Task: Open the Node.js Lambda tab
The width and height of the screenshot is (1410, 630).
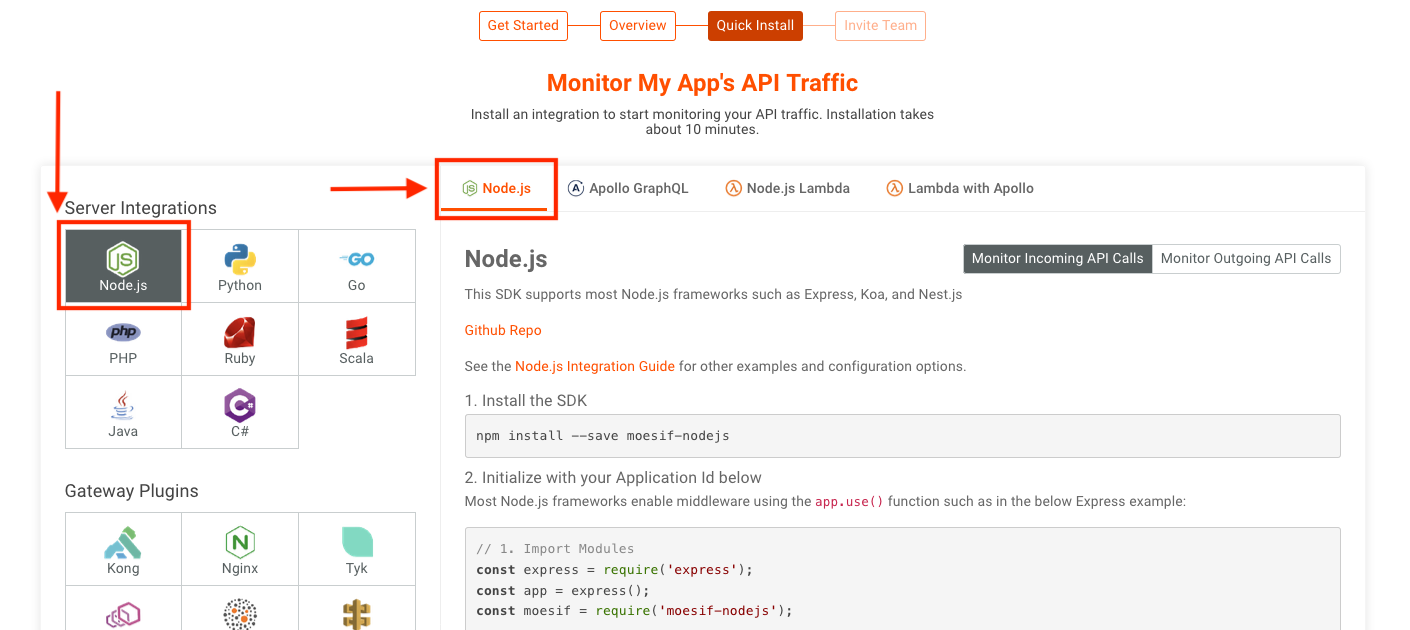Action: 787,187
